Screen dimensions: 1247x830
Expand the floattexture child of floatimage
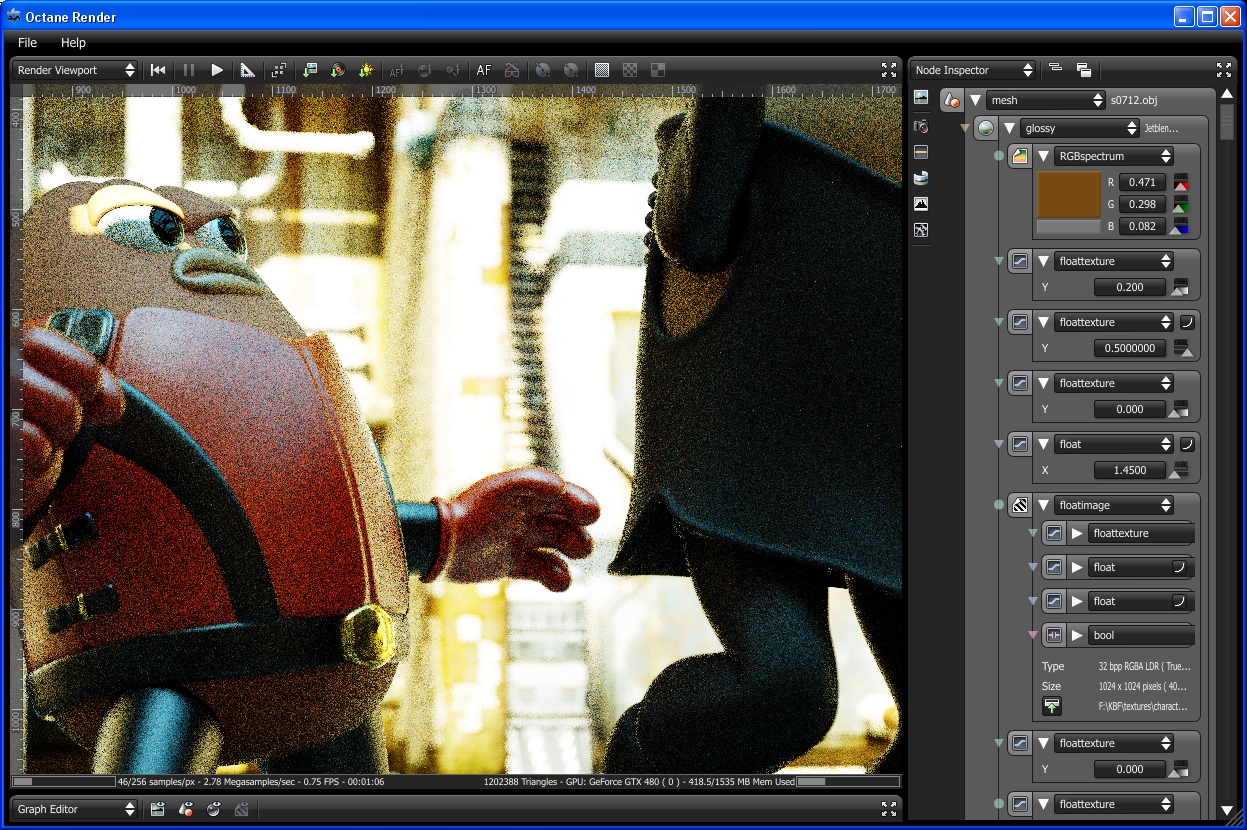coord(1077,533)
